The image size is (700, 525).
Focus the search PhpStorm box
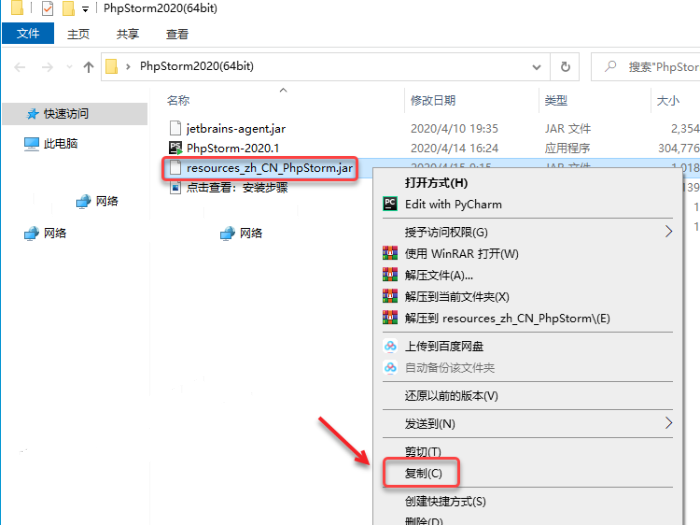coord(646,67)
